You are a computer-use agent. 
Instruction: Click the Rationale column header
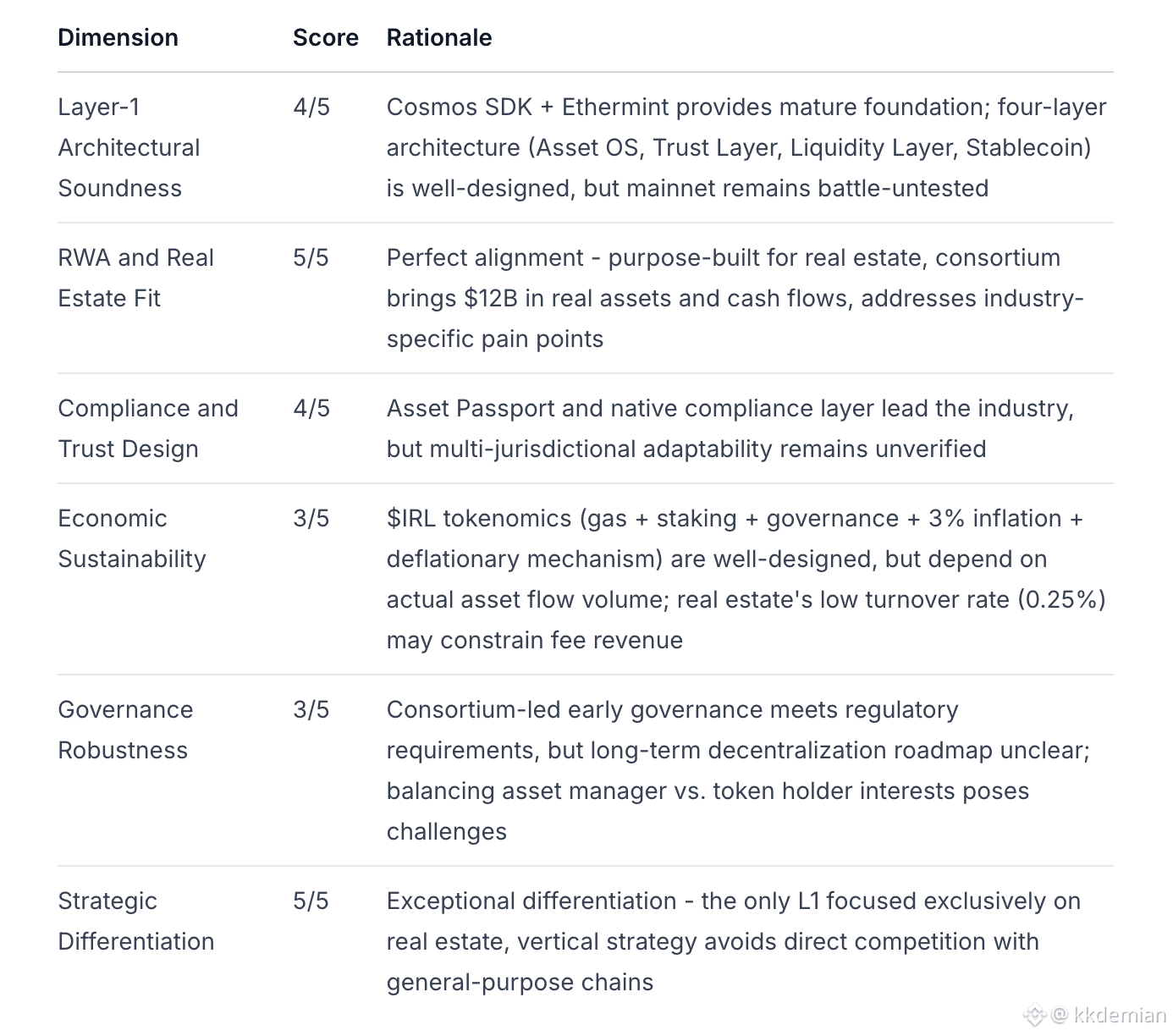pyautogui.click(x=438, y=37)
